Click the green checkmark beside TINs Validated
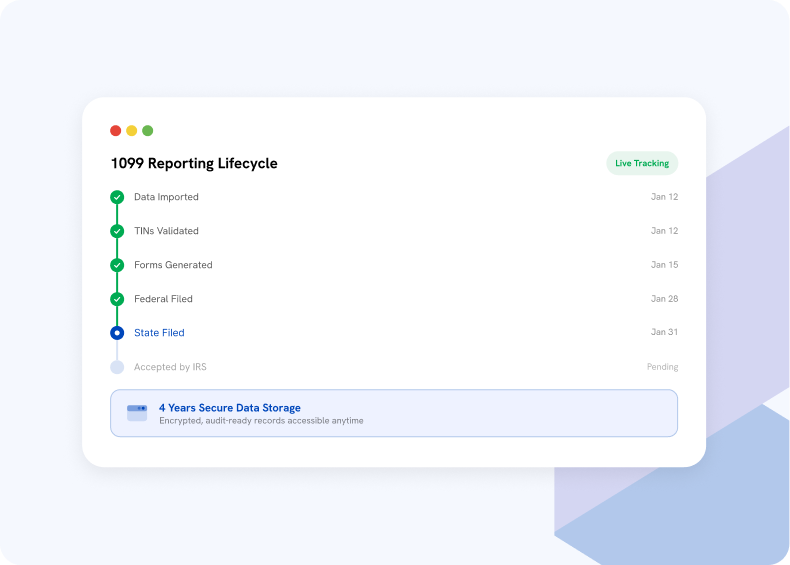 (x=117, y=231)
